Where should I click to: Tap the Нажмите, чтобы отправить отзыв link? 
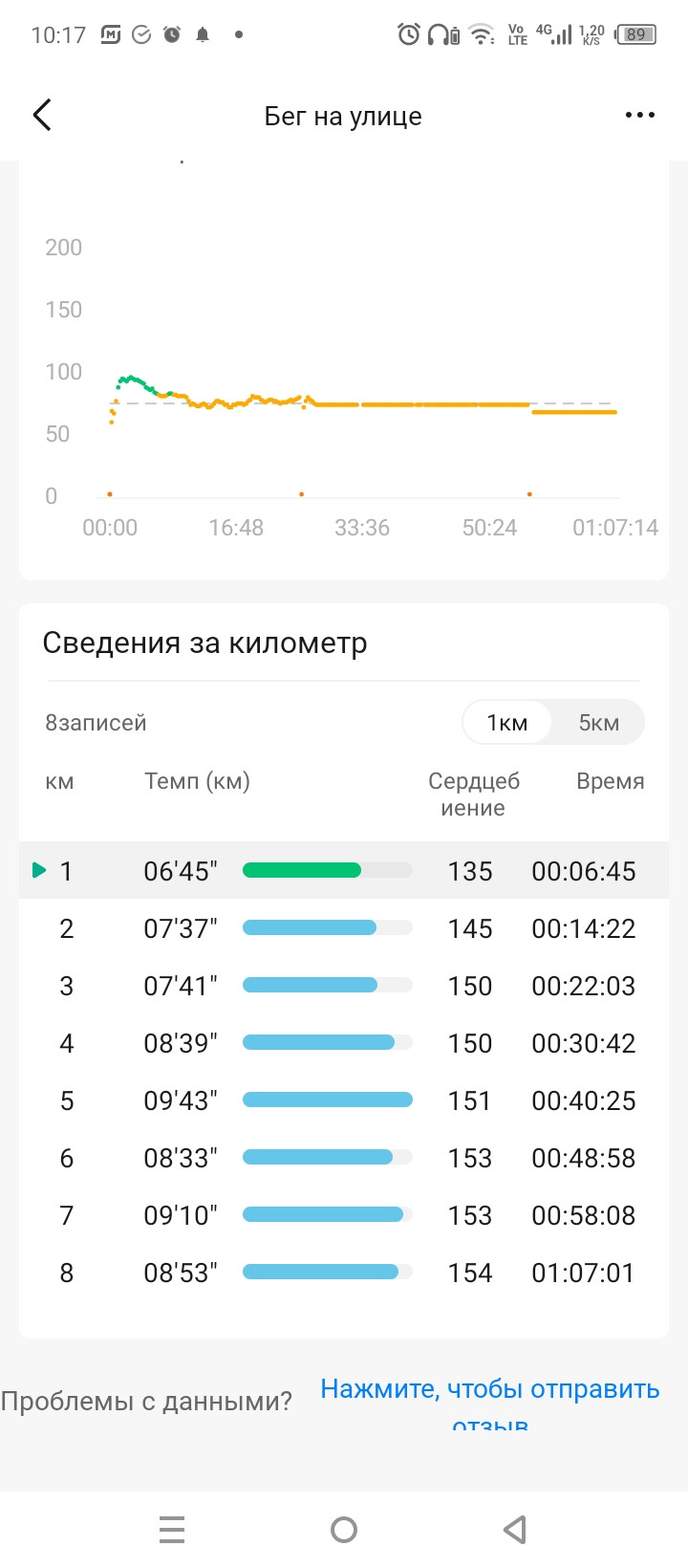coord(490,1404)
